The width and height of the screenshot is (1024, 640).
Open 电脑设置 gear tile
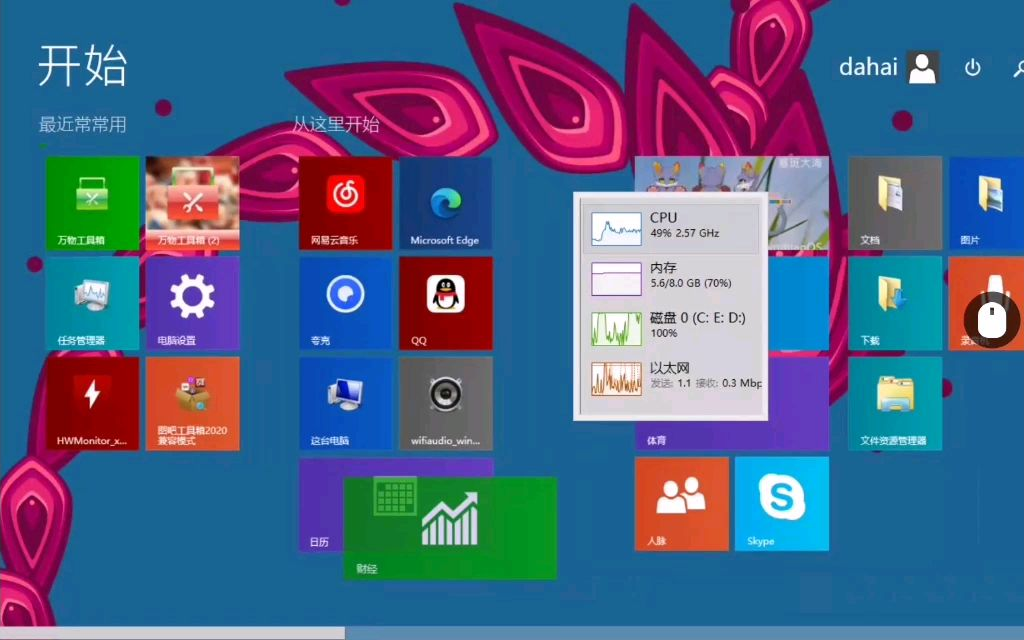(192, 302)
